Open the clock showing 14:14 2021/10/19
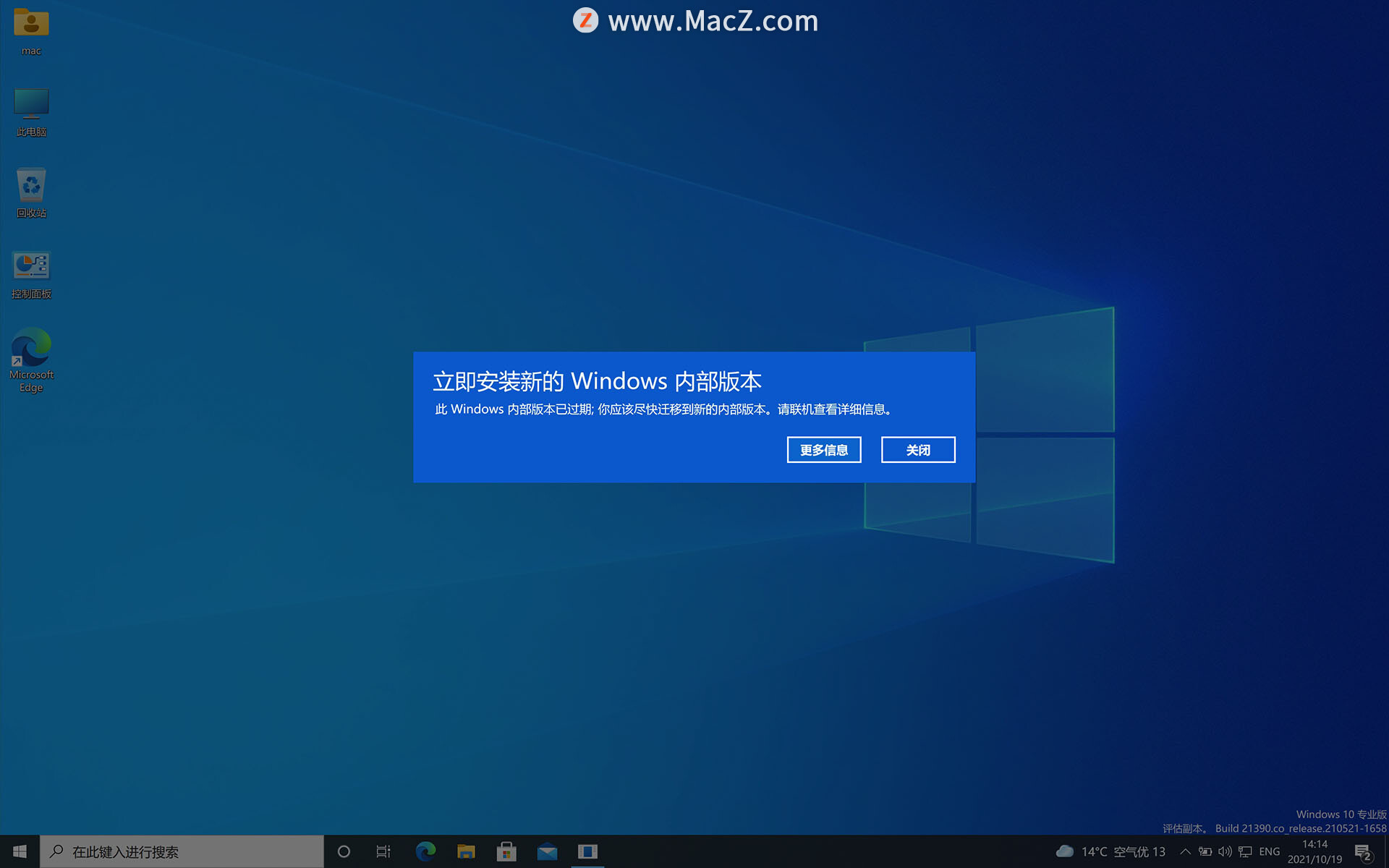The width and height of the screenshot is (1389, 868). tap(1314, 851)
